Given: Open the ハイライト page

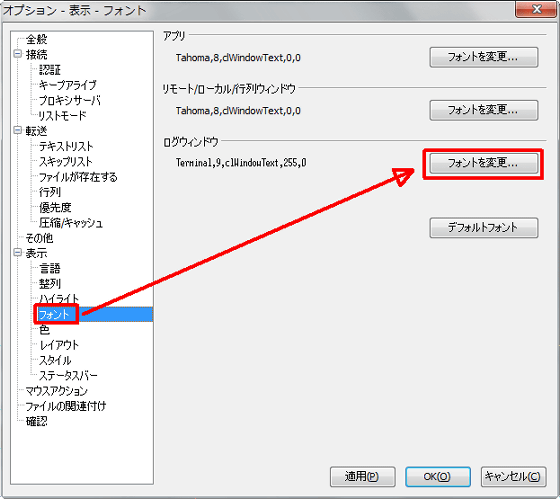Looking at the screenshot, I should (x=59, y=298).
